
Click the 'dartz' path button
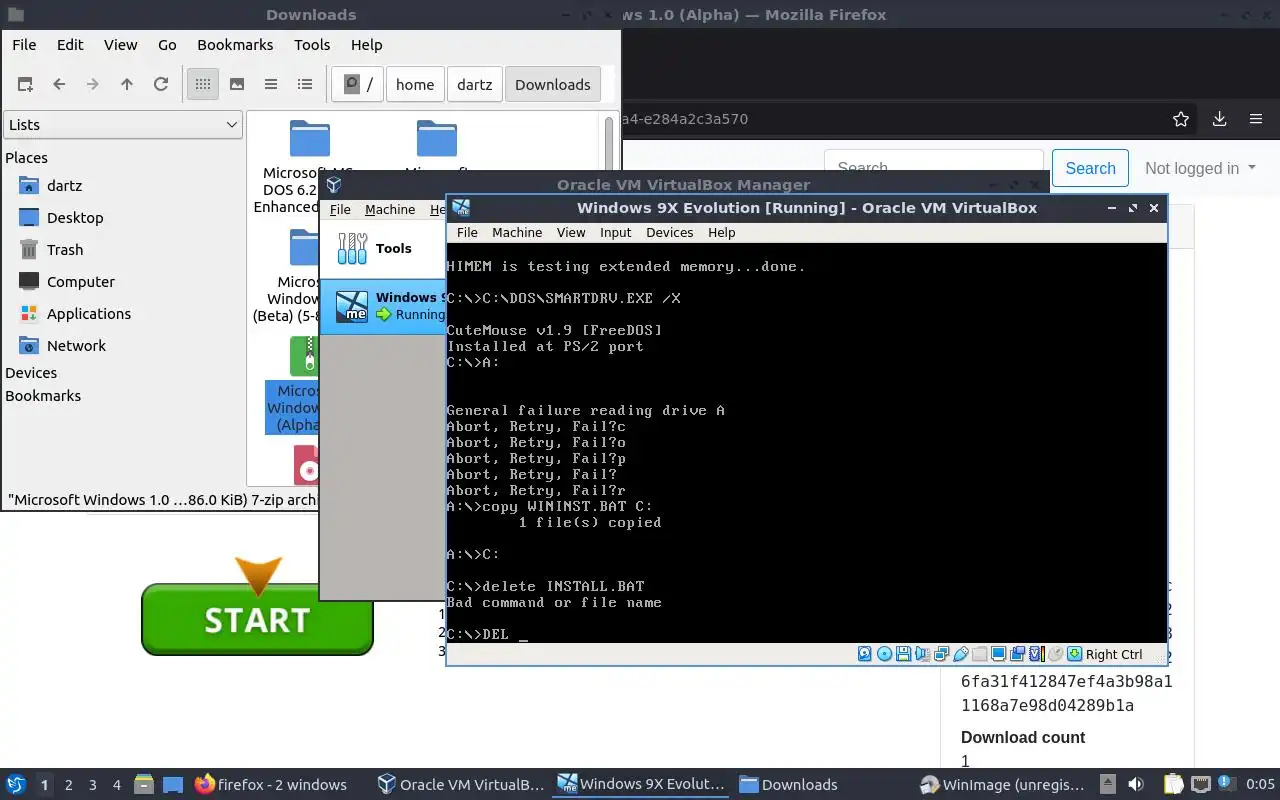(475, 85)
